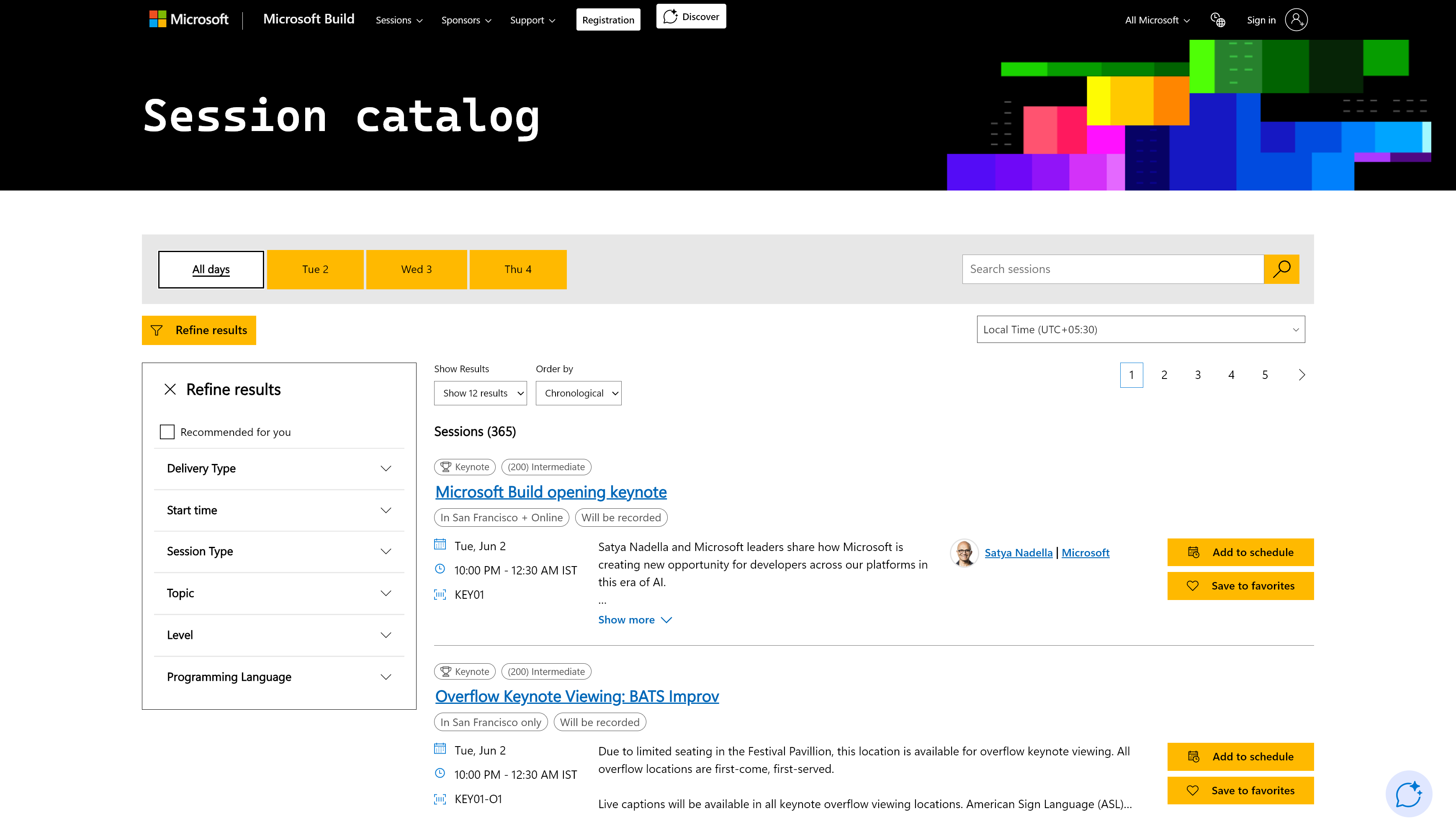Expand the Start time filter

279,510
